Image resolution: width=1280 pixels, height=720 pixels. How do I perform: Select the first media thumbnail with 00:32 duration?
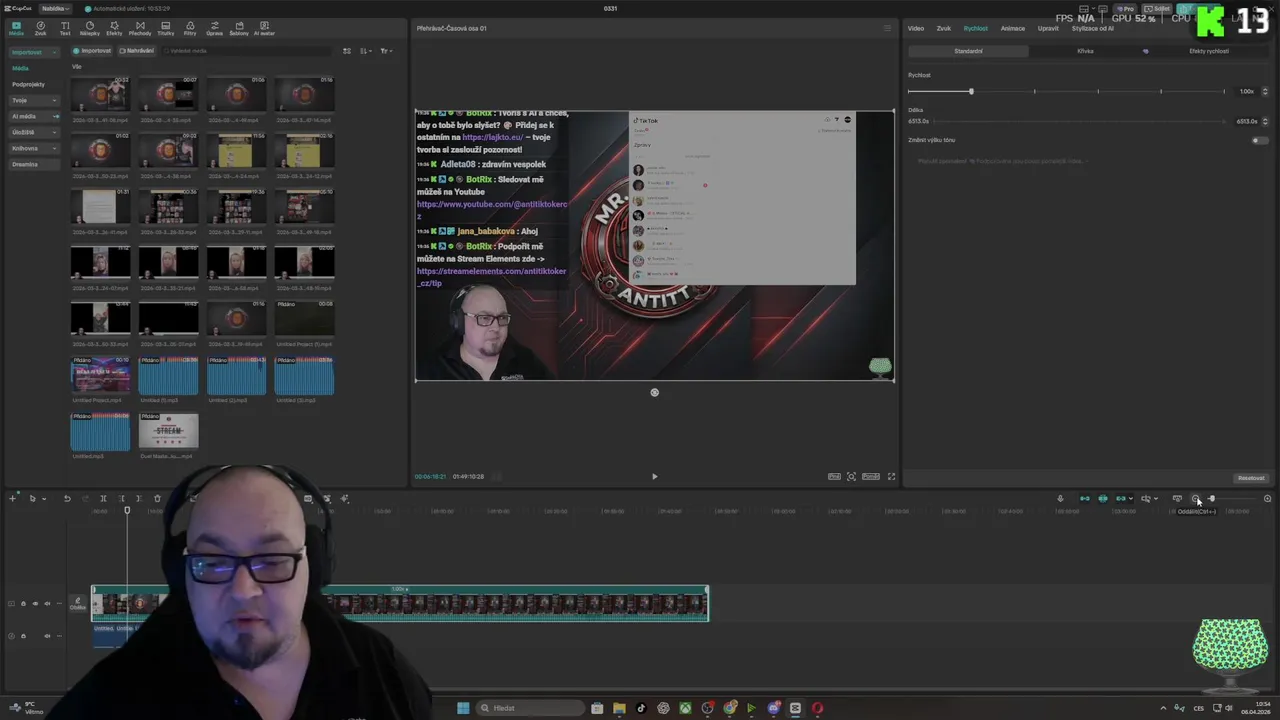pos(100,95)
